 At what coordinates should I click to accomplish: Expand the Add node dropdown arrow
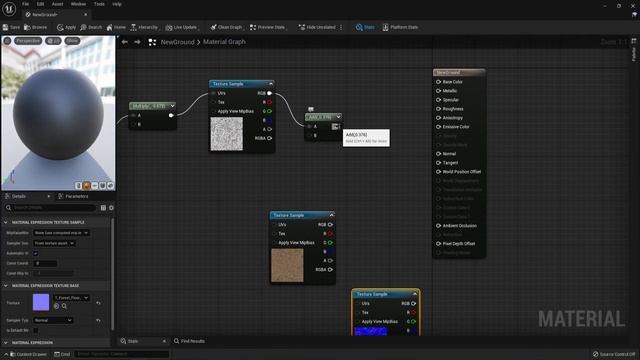(x=338, y=117)
